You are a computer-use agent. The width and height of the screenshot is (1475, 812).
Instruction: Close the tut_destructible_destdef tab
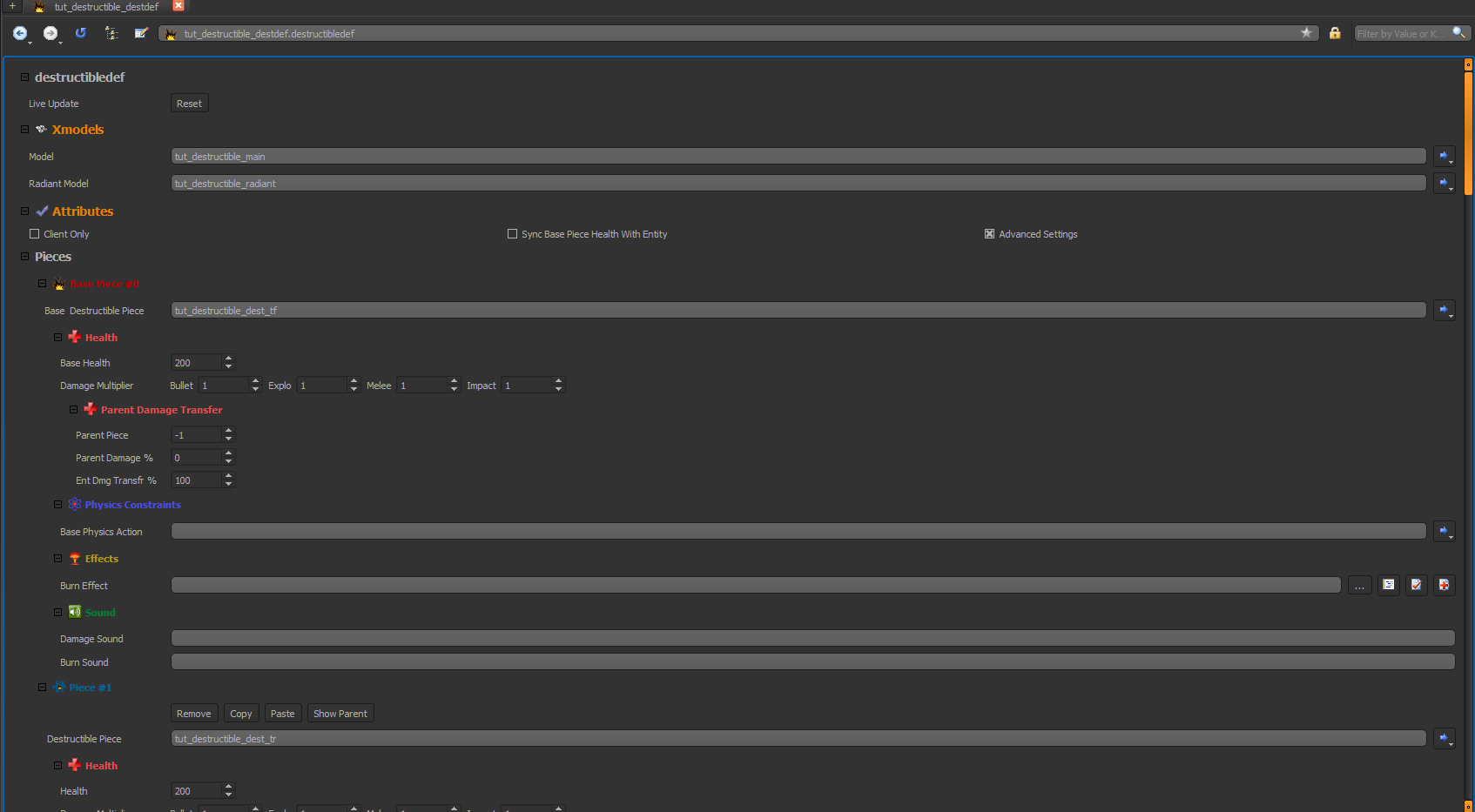pos(178,6)
